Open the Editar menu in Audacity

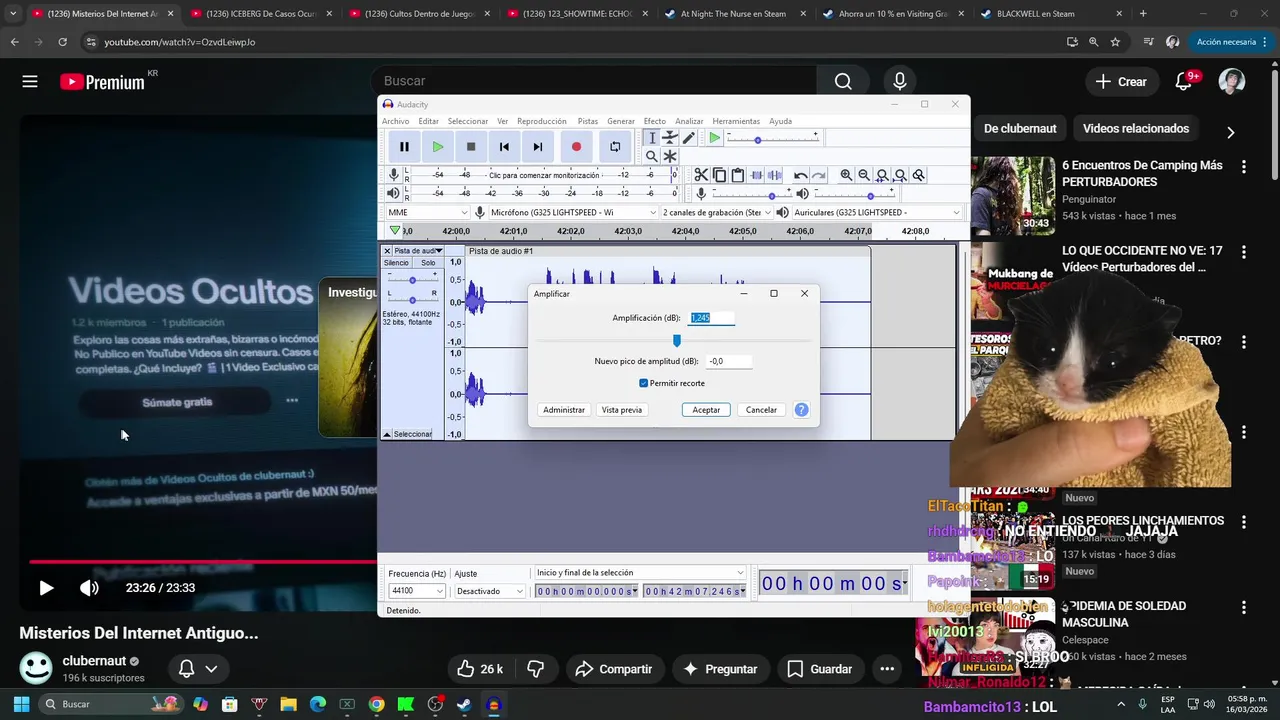(x=428, y=121)
